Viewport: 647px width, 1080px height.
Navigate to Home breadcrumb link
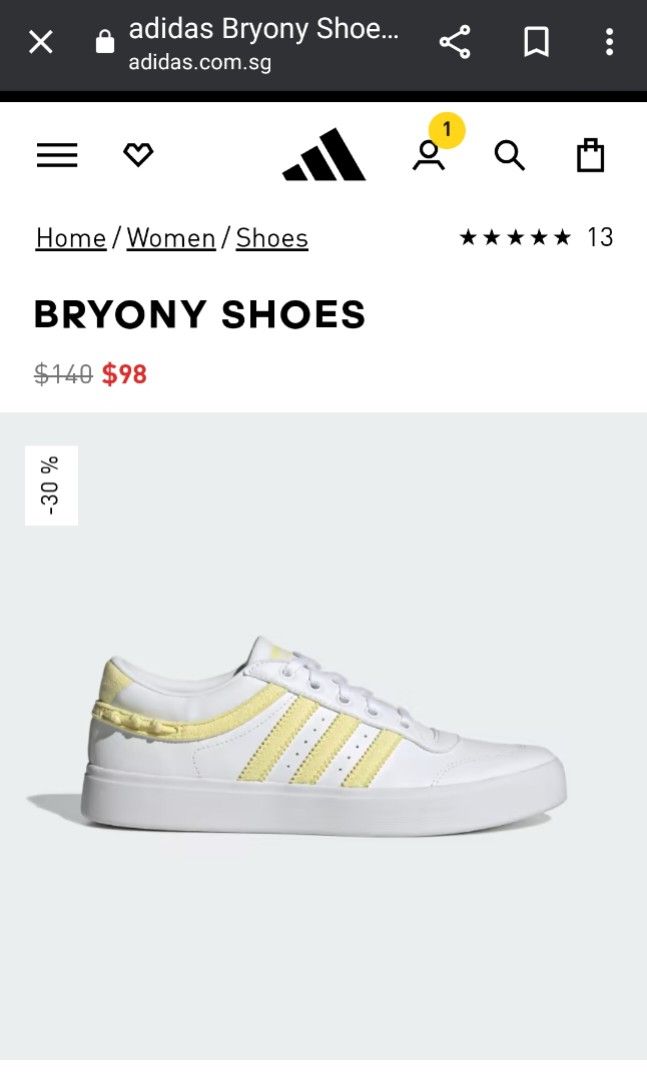click(x=71, y=238)
